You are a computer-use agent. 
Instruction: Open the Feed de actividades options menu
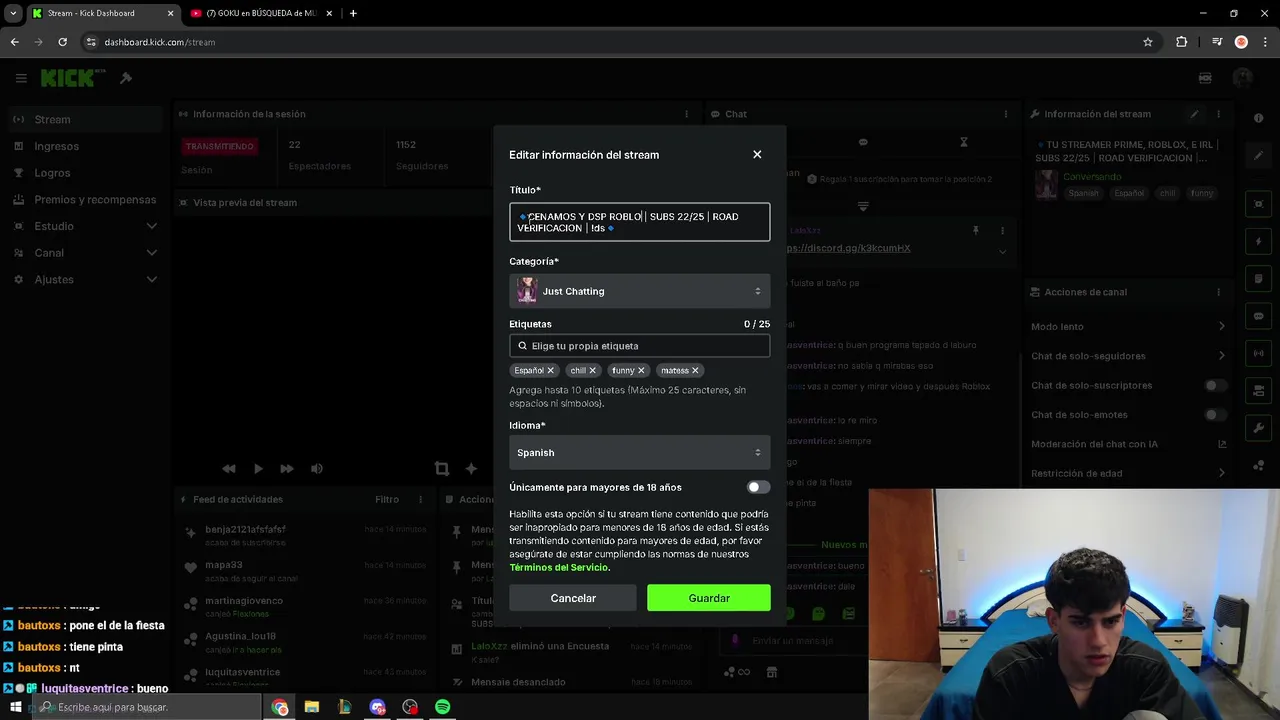coord(421,499)
